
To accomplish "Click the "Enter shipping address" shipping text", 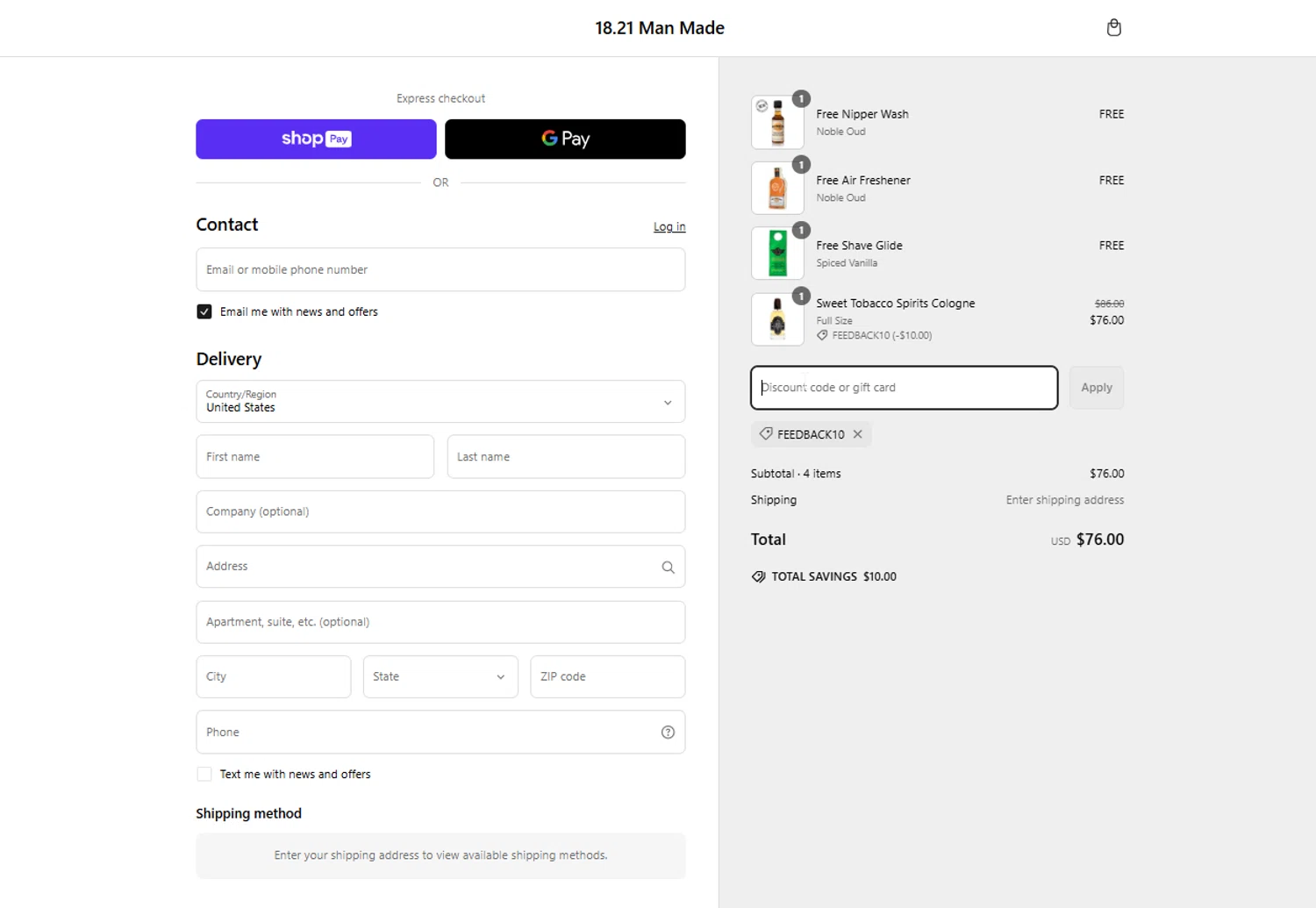I will click(1065, 500).
